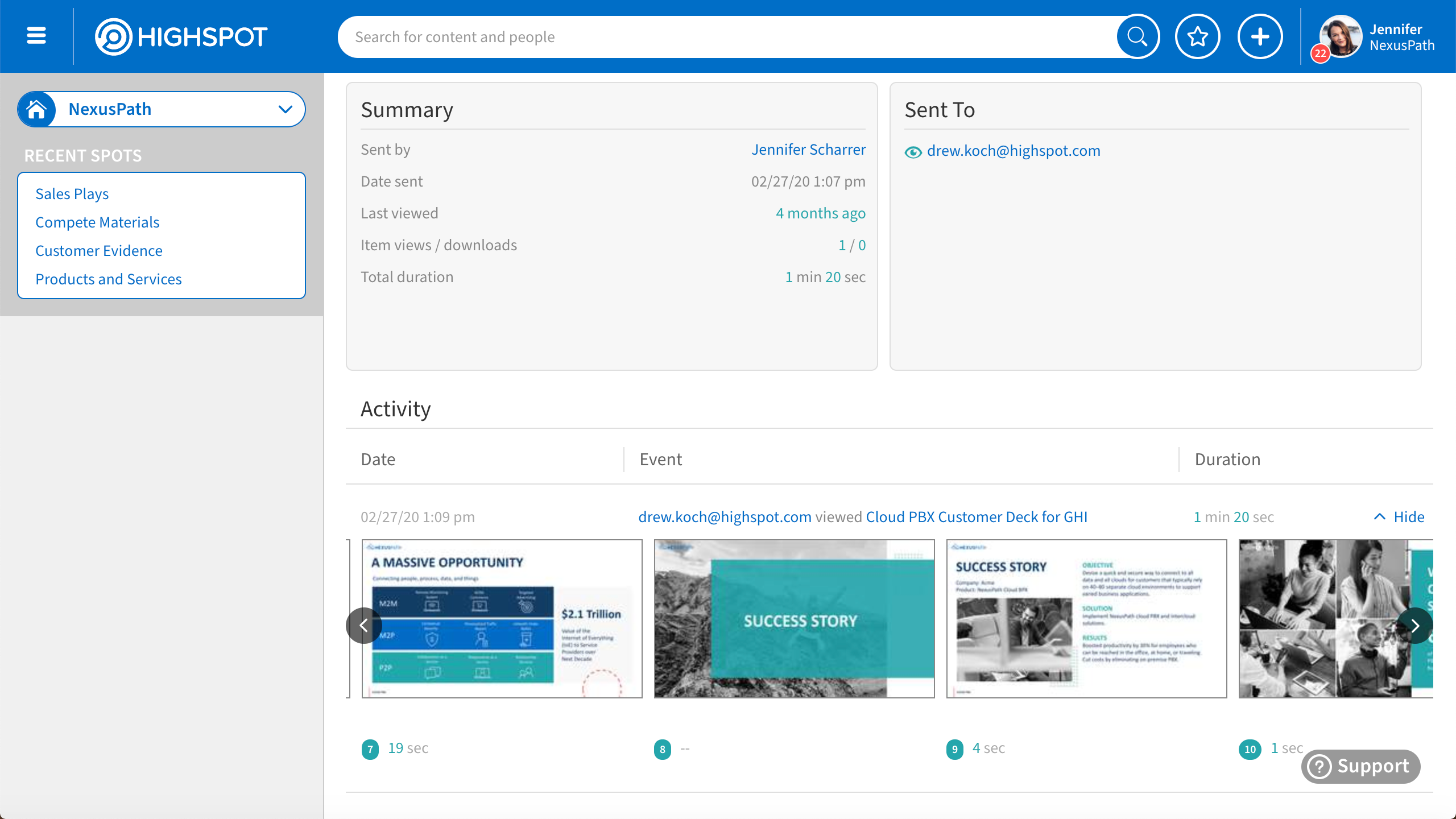1456x819 pixels.
Task: Open the Success Story title slide thumbnail
Action: [x=794, y=619]
